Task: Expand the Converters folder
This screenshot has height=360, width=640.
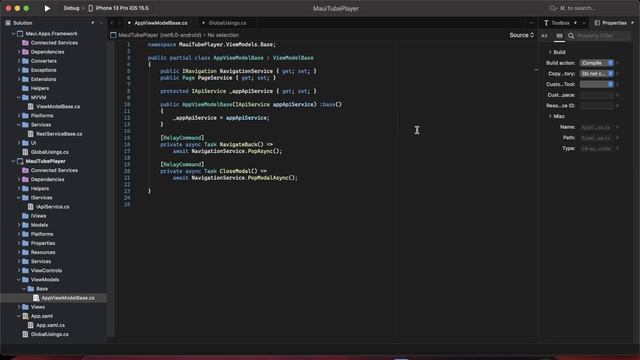Action: 19,61
